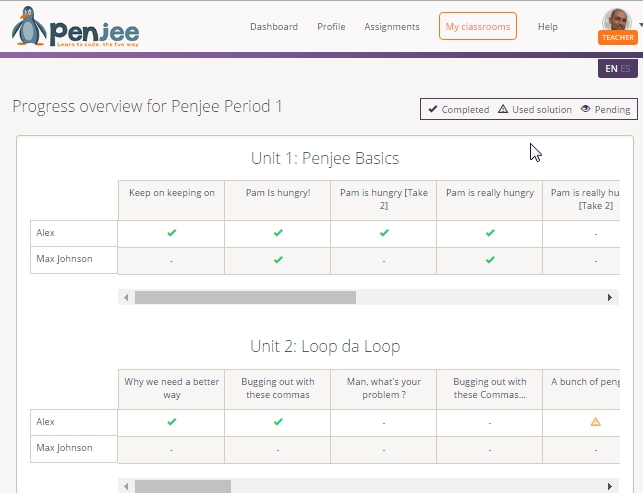Click Alex's checkmark for Bugging out with these commas
Image resolution: width=643 pixels, height=493 pixels.
coord(278,422)
